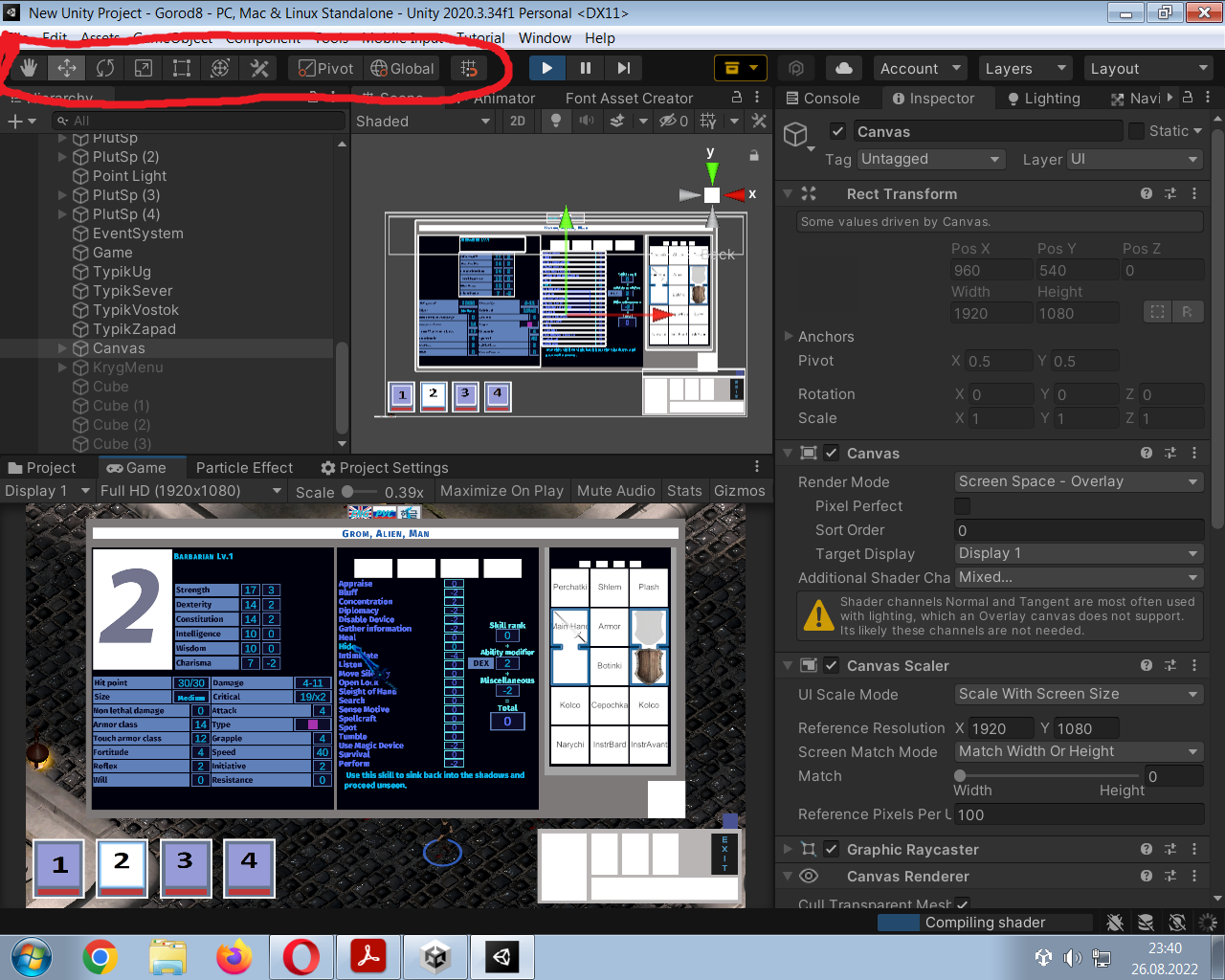This screenshot has width=1225, height=980.
Task: Click the Pause button
Action: [585, 68]
